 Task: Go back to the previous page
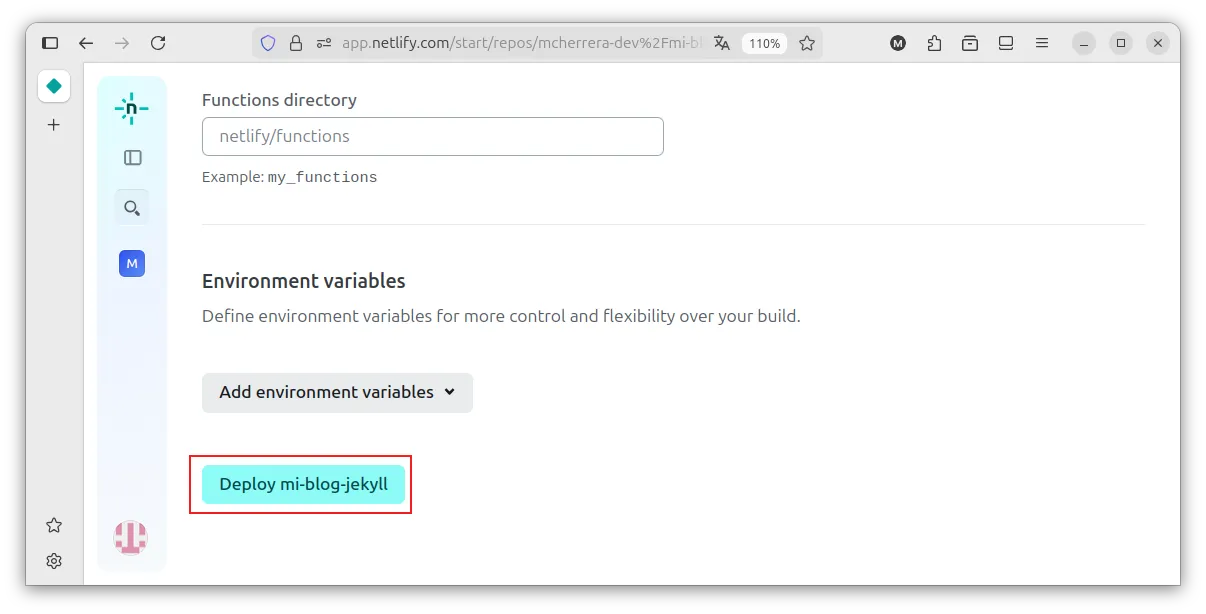pyautogui.click(x=86, y=43)
